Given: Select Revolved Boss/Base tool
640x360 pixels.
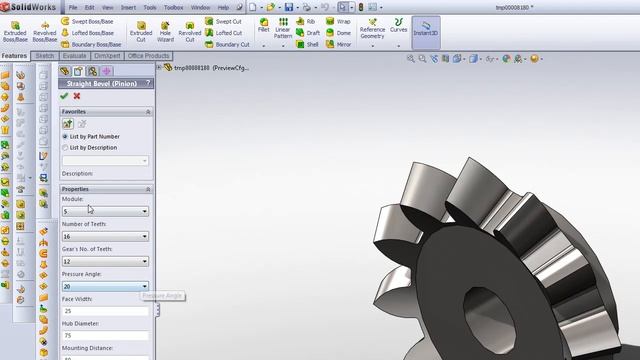Looking at the screenshot, I should (44, 32).
